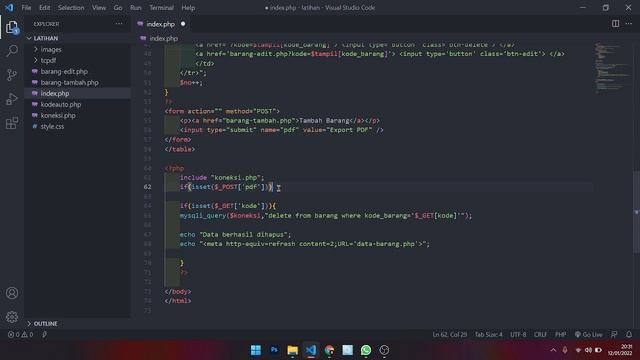Click line number 62 in gutter

pyautogui.click(x=147, y=187)
